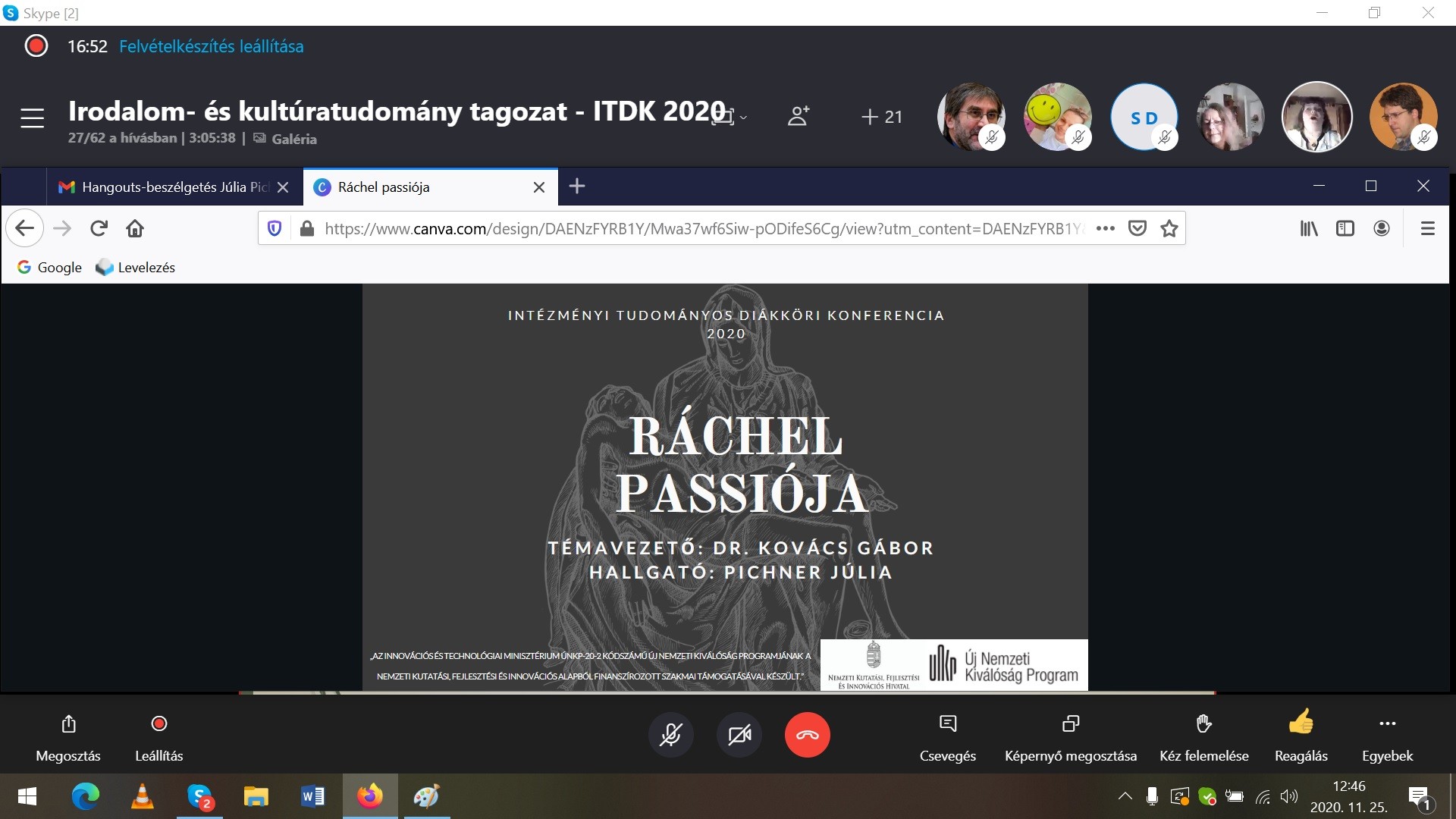Click the Kéz felemelése raise hand icon
The height and width of the screenshot is (819, 1456).
1203,724
